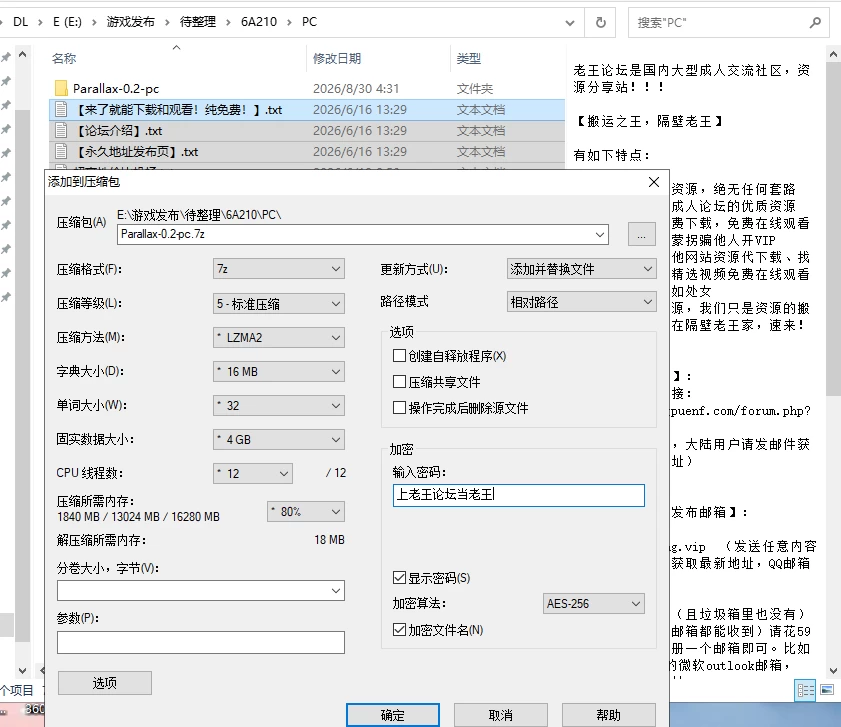Close the 添加到压缩包 dialog
Image resolution: width=841 pixels, height=727 pixels.
(x=653, y=182)
